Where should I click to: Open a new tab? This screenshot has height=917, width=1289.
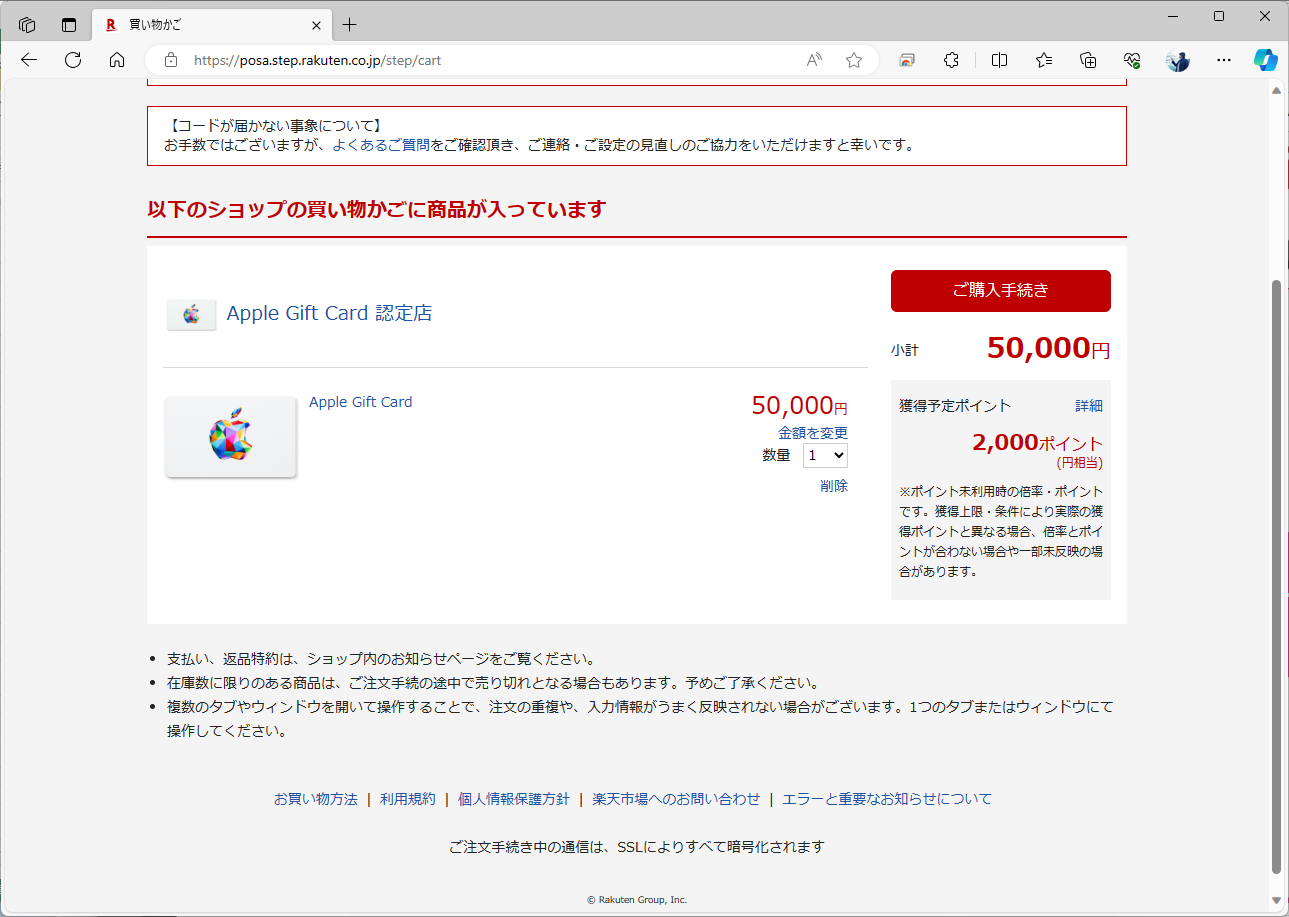pos(349,24)
